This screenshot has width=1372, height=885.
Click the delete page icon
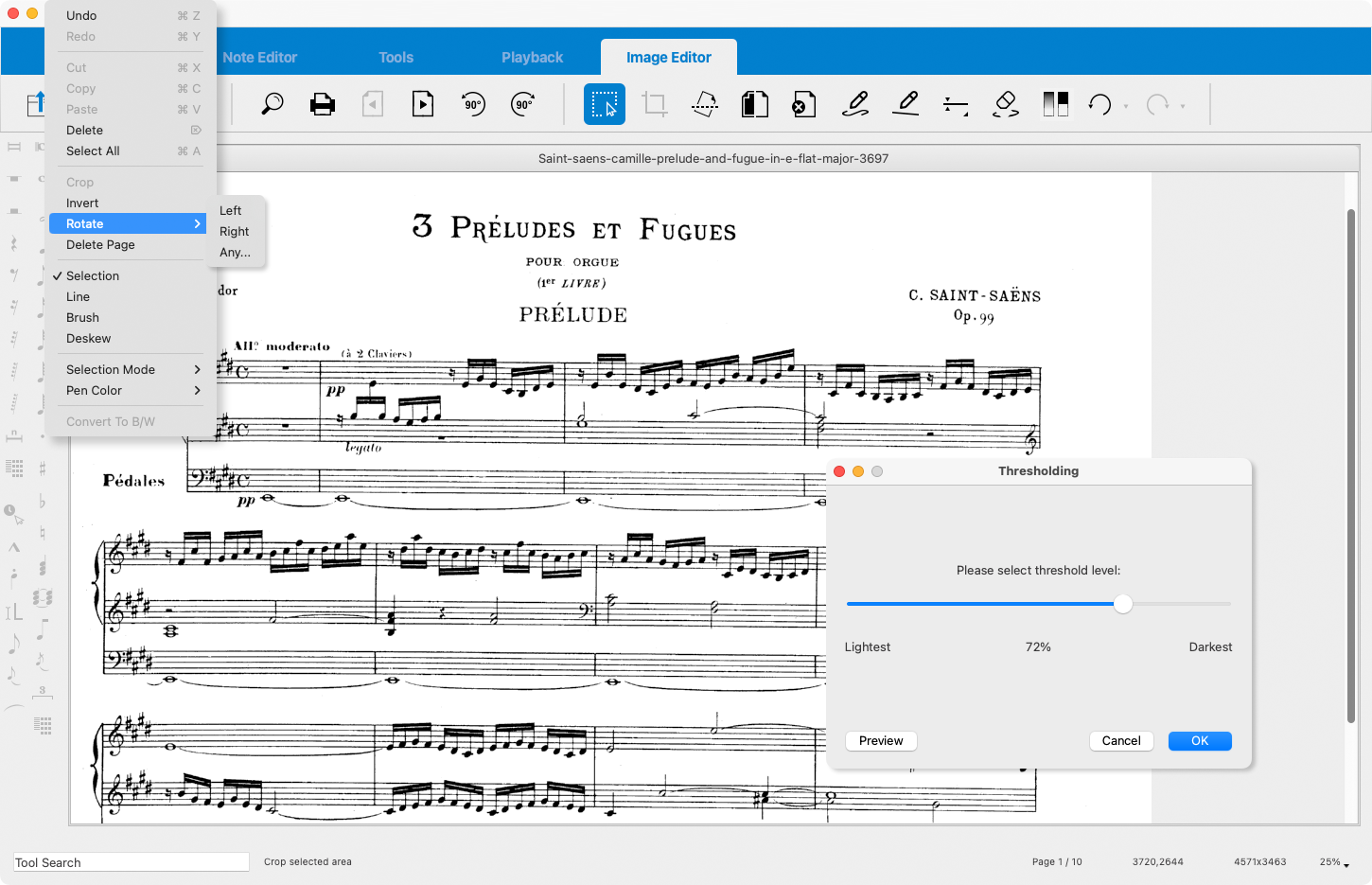(804, 104)
